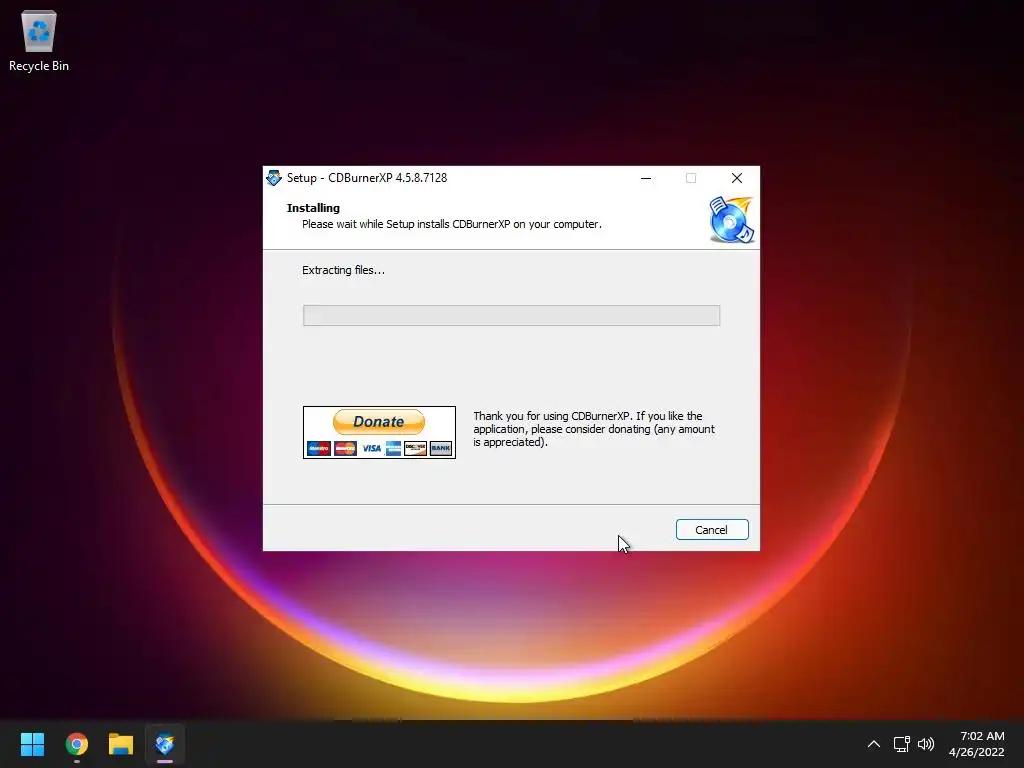
Task: Open the clock showing 7:02 AM
Action: coord(976,744)
